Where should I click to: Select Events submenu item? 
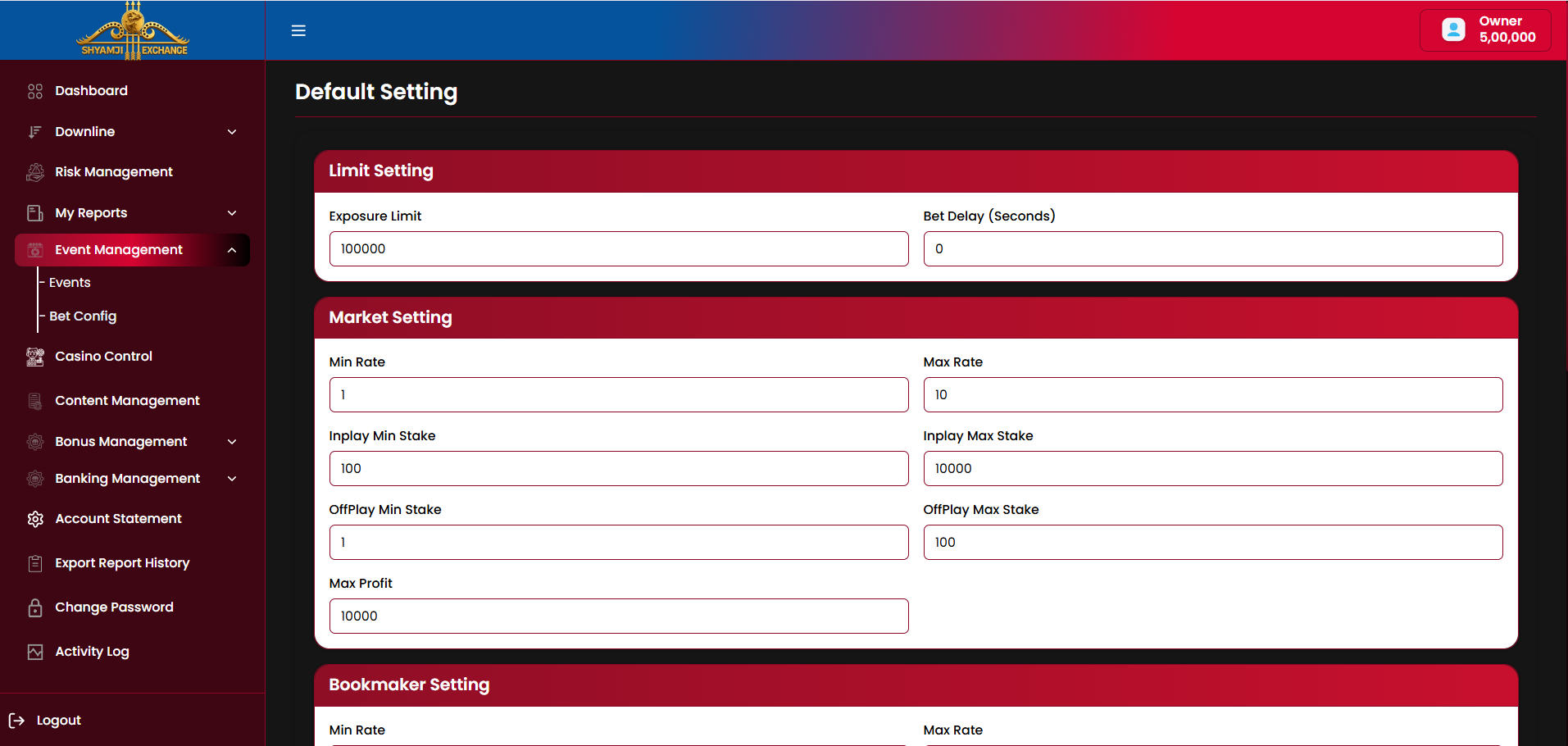point(70,283)
